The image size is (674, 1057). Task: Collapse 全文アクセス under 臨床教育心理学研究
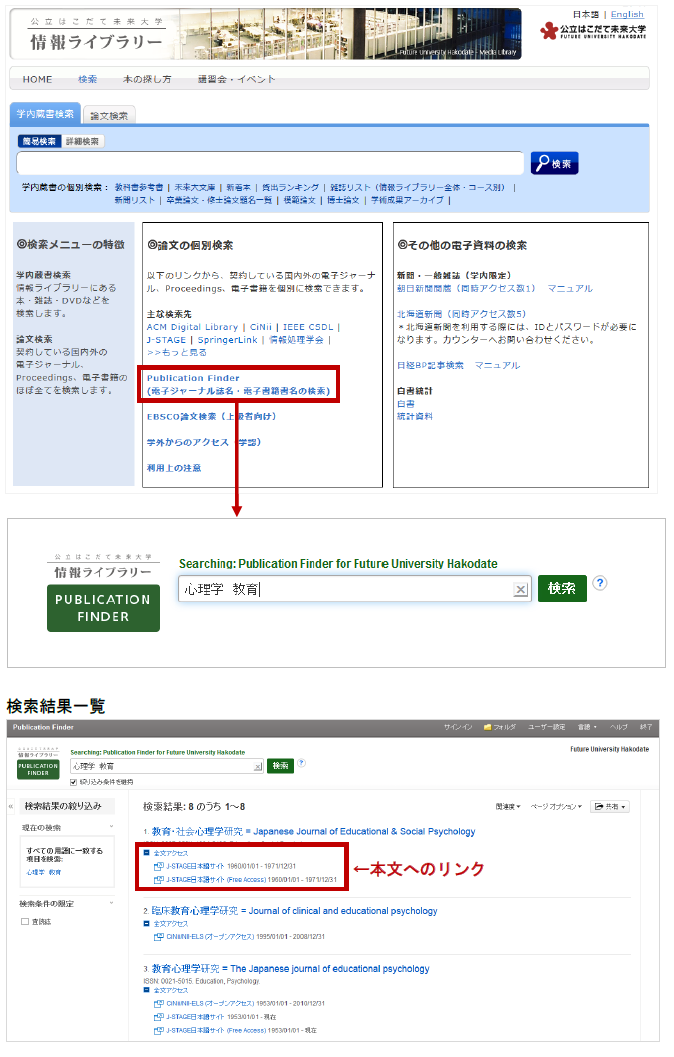146,924
